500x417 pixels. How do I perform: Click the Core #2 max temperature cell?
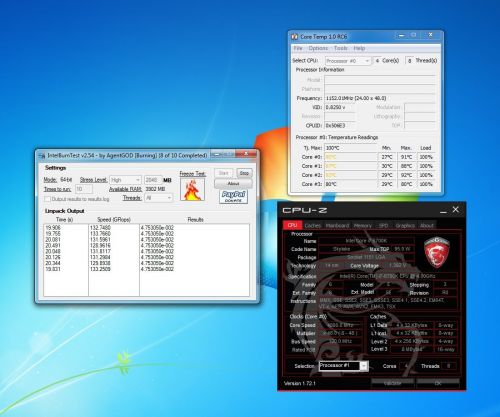[406, 175]
